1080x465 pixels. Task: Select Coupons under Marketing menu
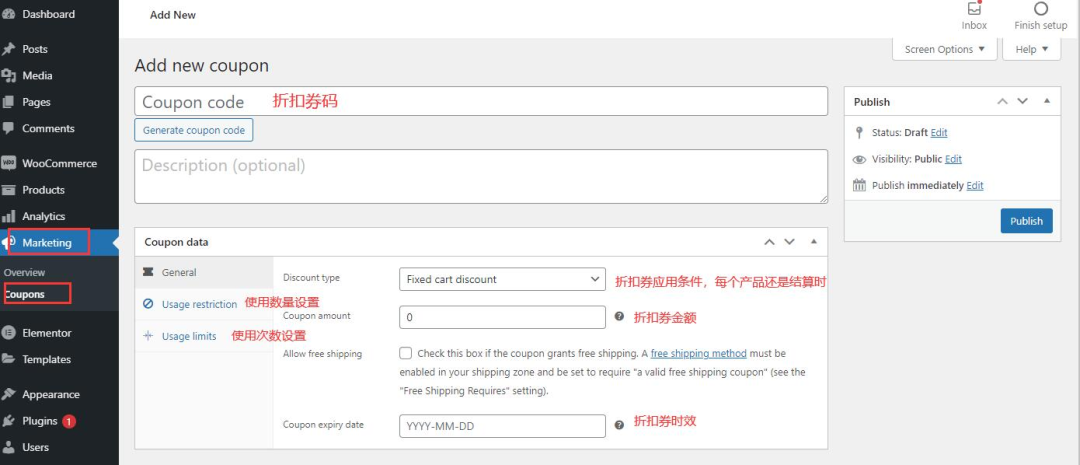point(25,294)
